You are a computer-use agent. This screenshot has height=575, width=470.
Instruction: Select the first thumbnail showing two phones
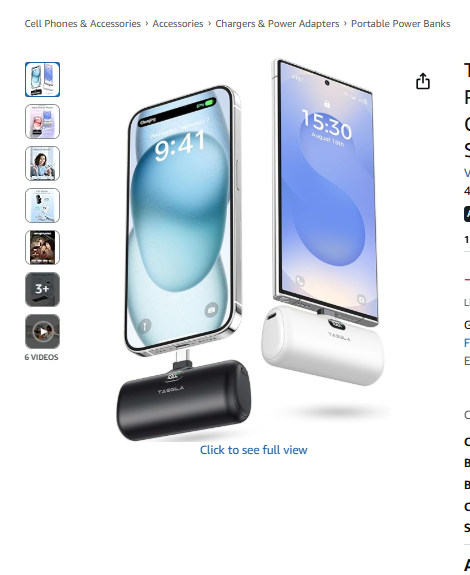[43, 80]
